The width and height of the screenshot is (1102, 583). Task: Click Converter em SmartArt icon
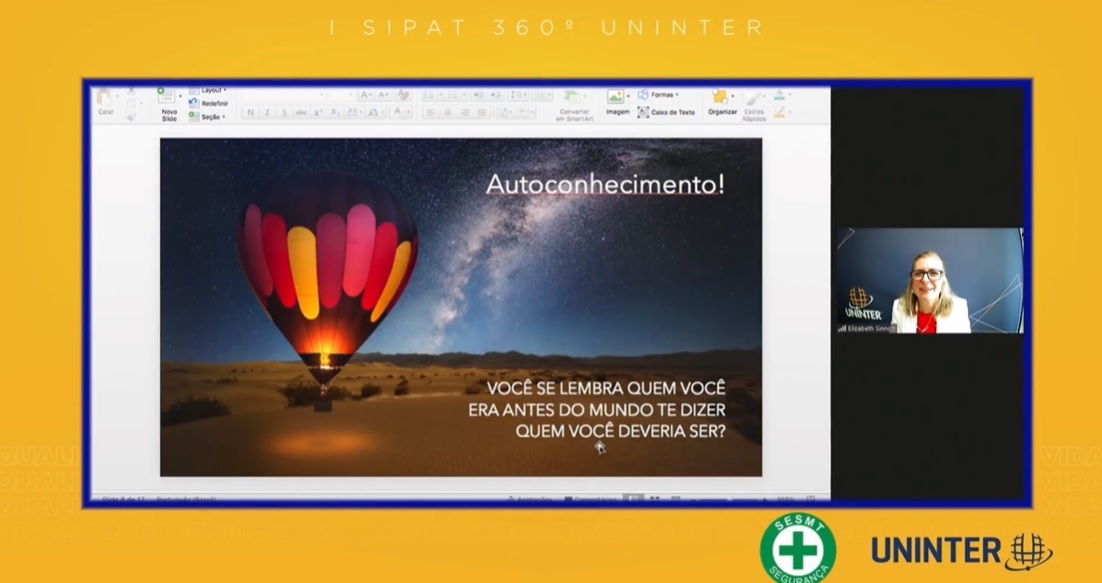(573, 100)
